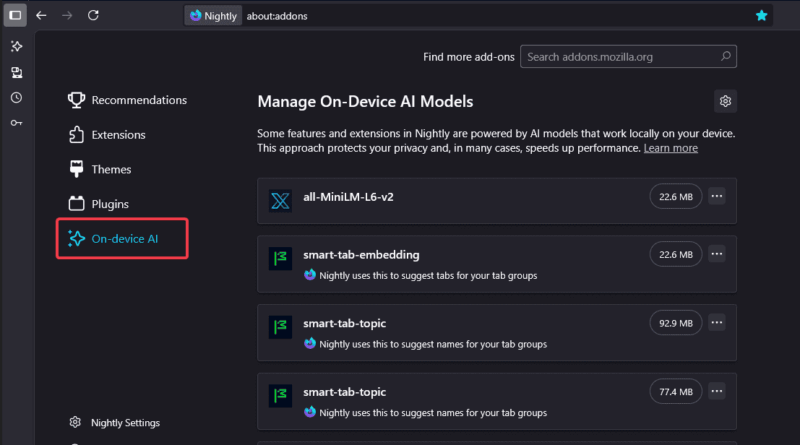The image size is (800, 445).
Task: Open more options for all-MiniLM-L6-v2
Action: point(717,196)
